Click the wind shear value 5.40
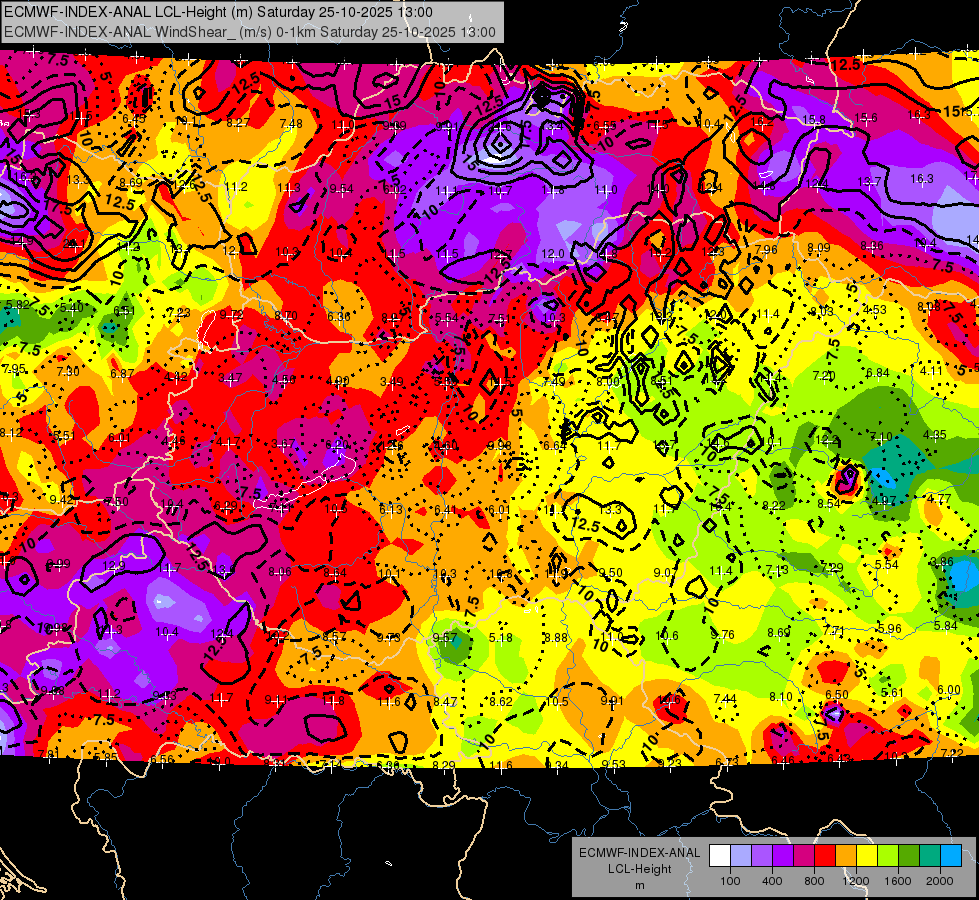This screenshot has width=979, height=900. coord(71,307)
